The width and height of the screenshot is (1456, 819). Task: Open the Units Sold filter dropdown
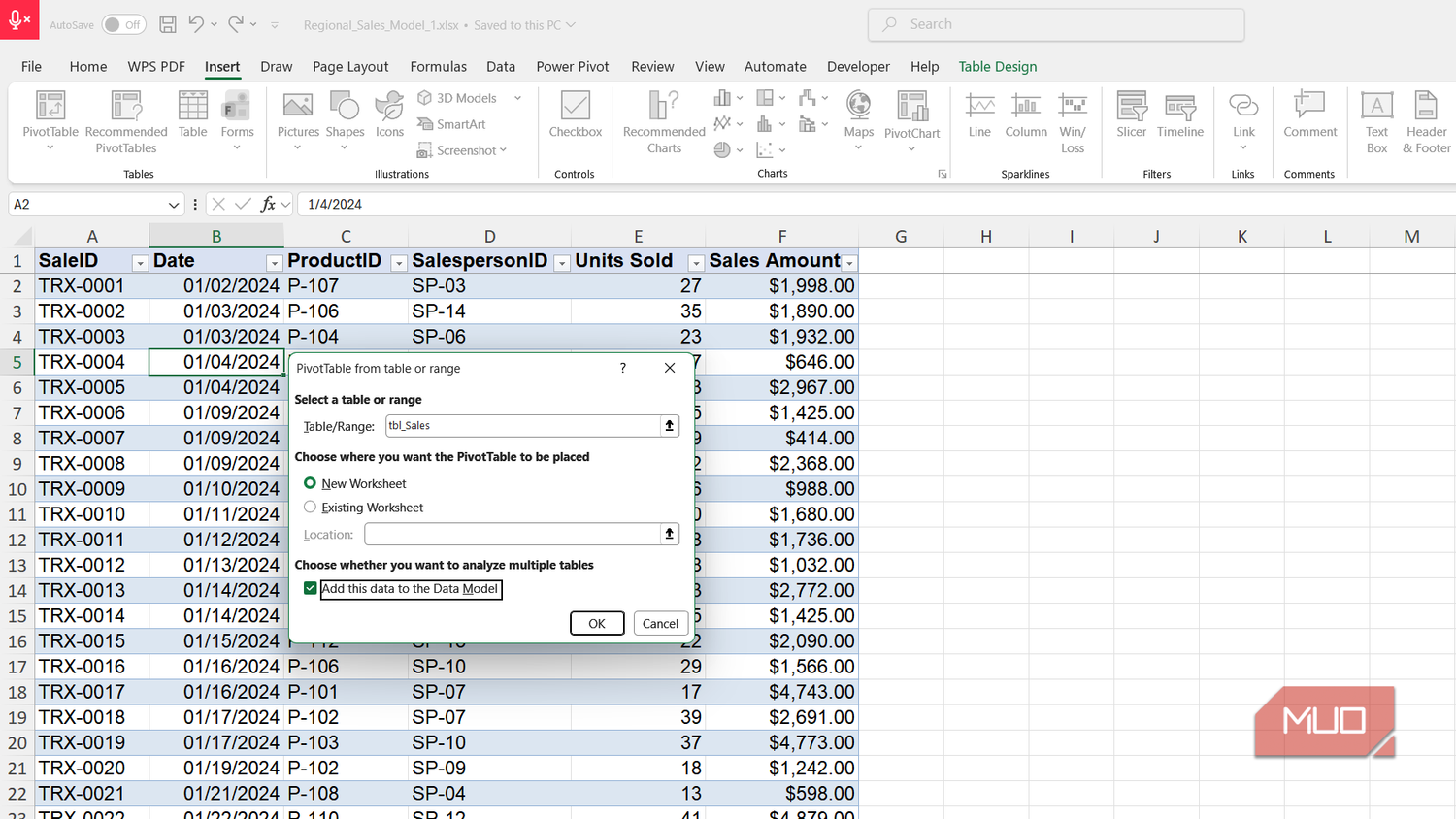(695, 264)
